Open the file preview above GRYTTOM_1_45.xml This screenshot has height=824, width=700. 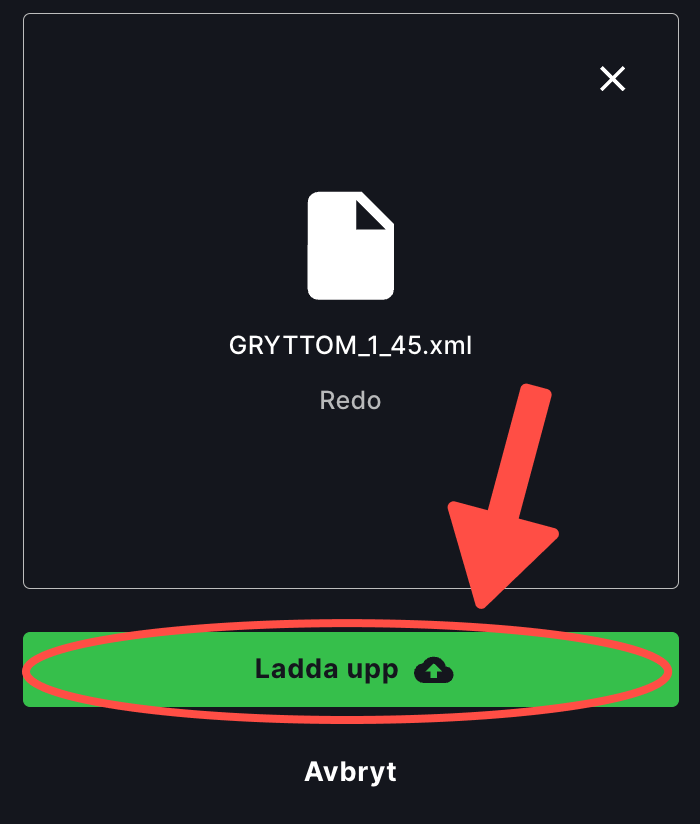point(351,245)
